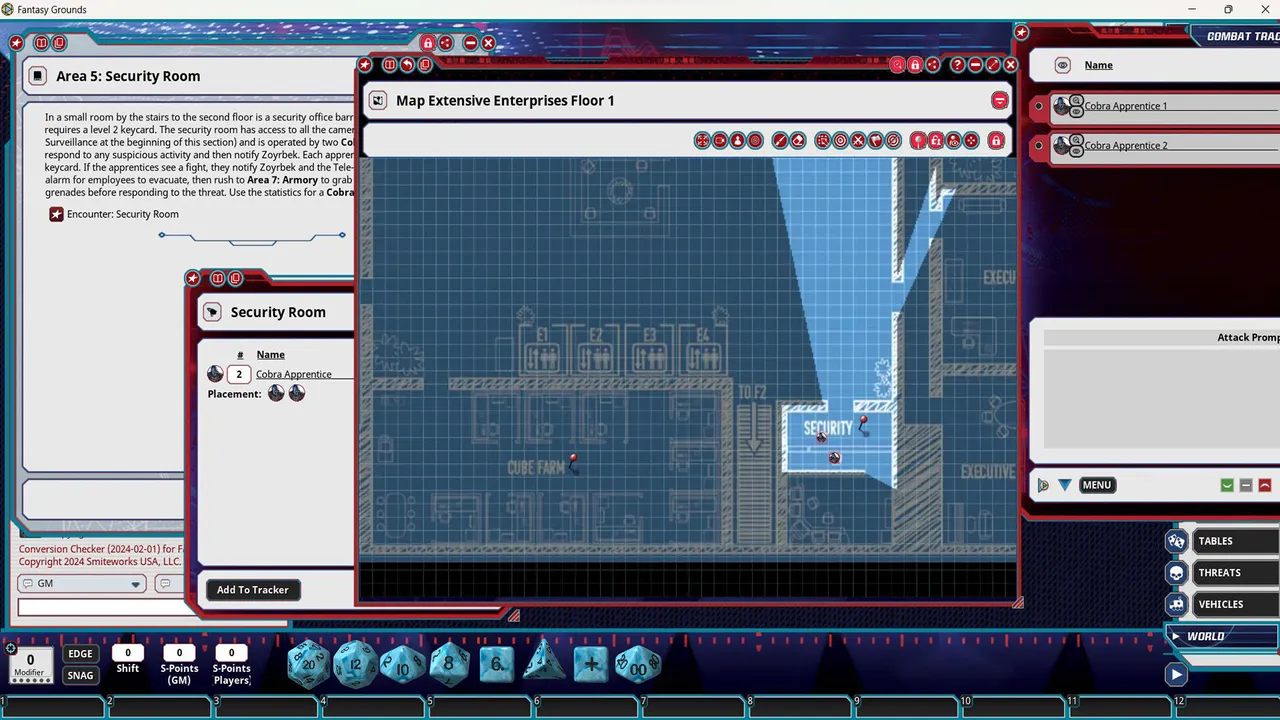
Task: Select the map pan and zoom tool
Action: (x=702, y=141)
